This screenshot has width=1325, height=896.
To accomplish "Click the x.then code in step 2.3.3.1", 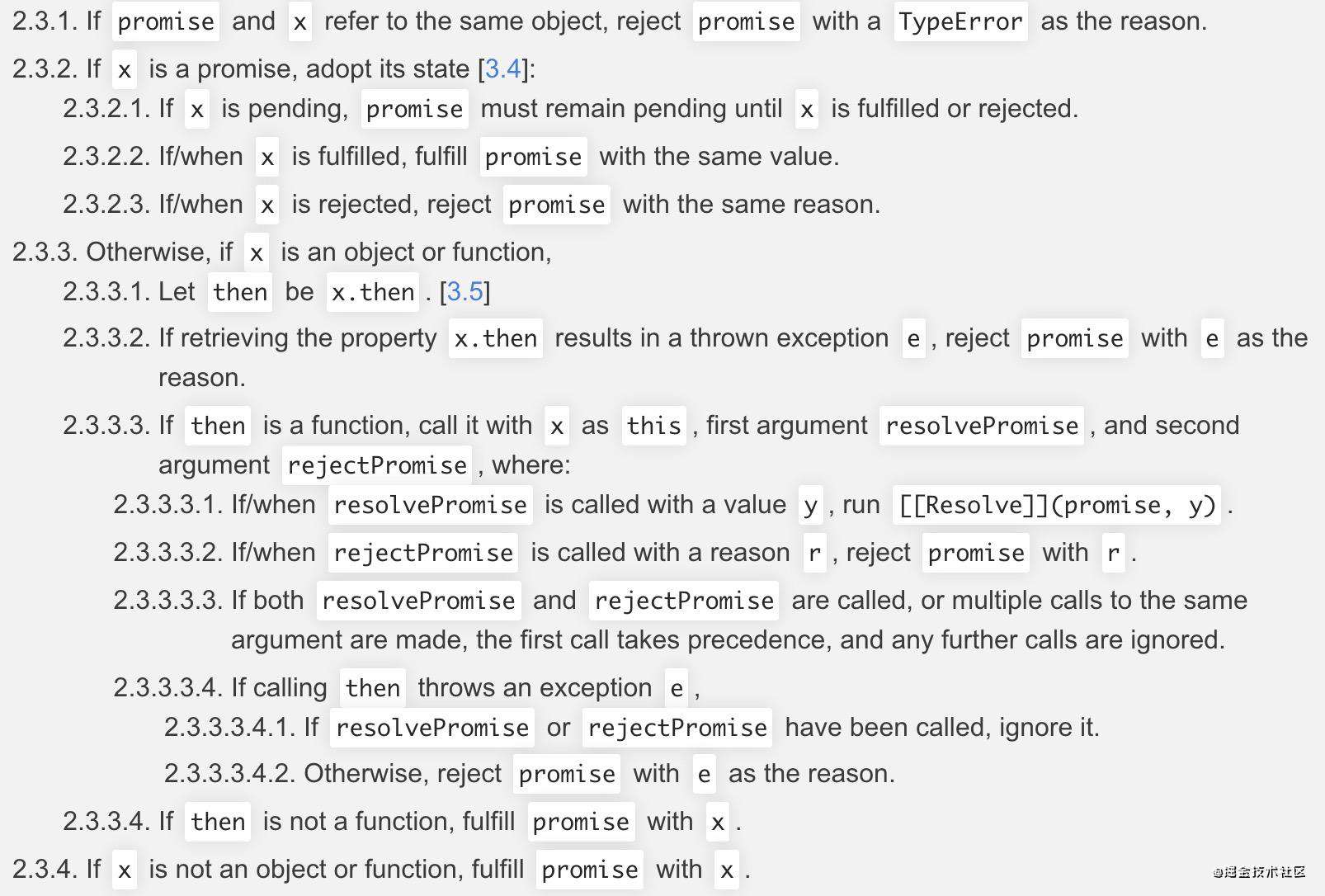I will (373, 292).
